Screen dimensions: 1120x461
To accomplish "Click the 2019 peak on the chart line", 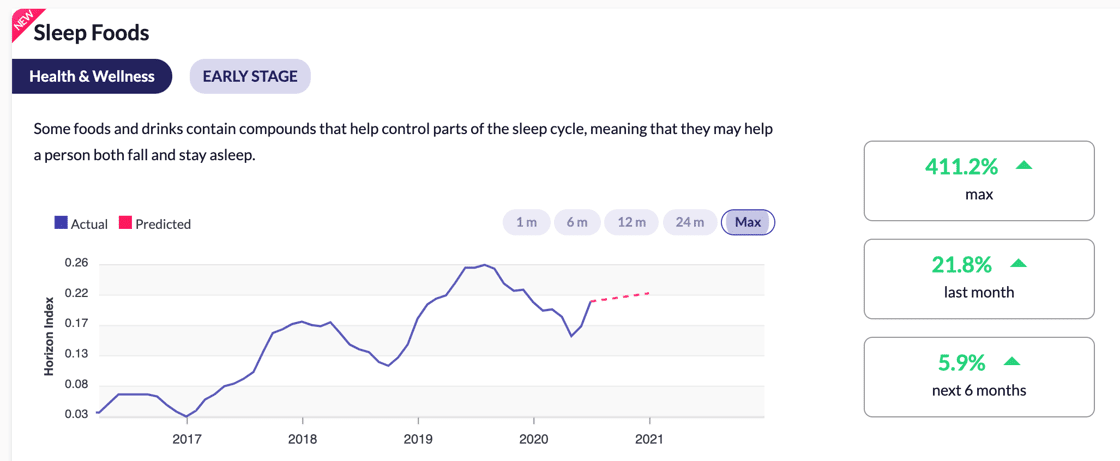I will pos(484,265).
